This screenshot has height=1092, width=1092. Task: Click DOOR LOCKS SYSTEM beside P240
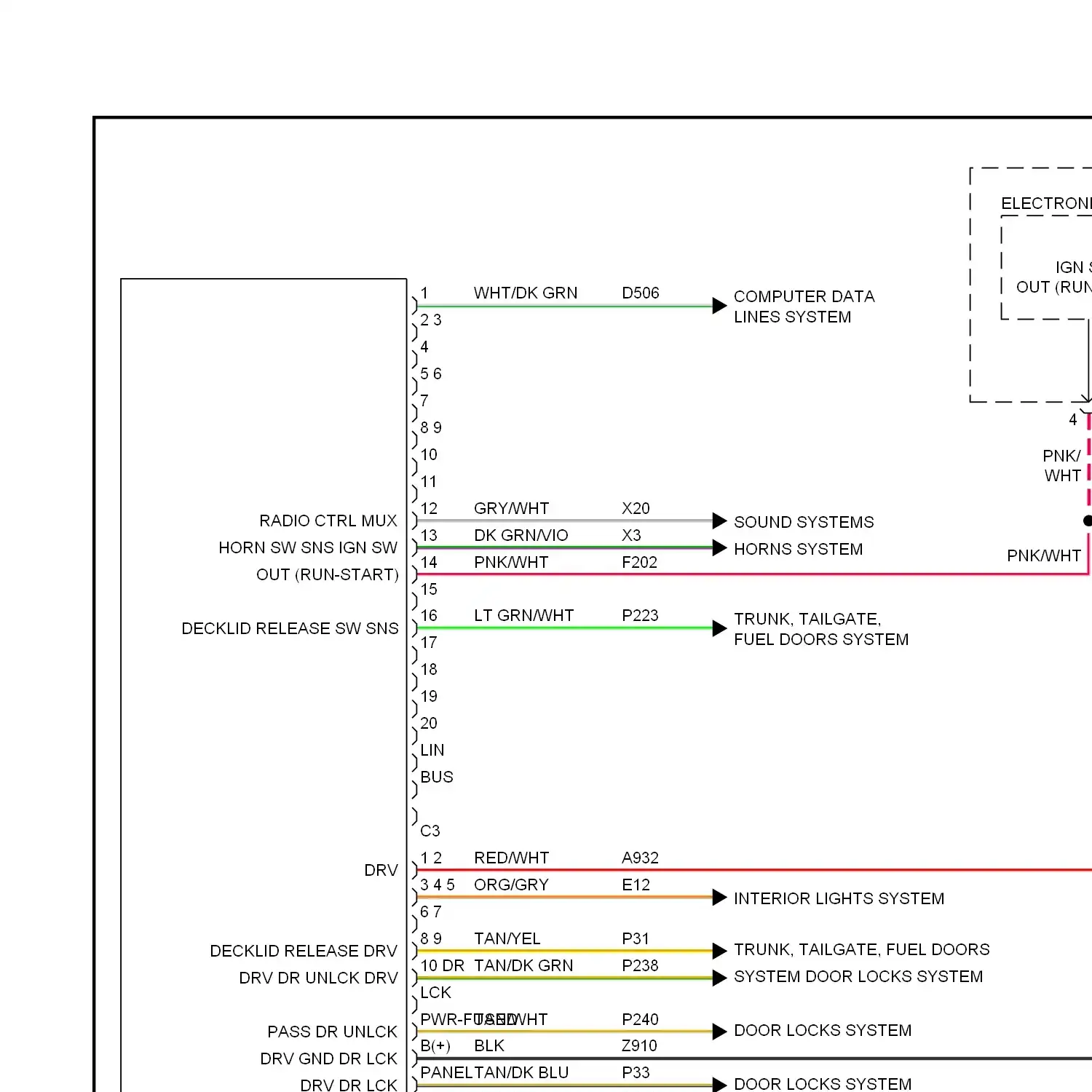click(x=823, y=1030)
